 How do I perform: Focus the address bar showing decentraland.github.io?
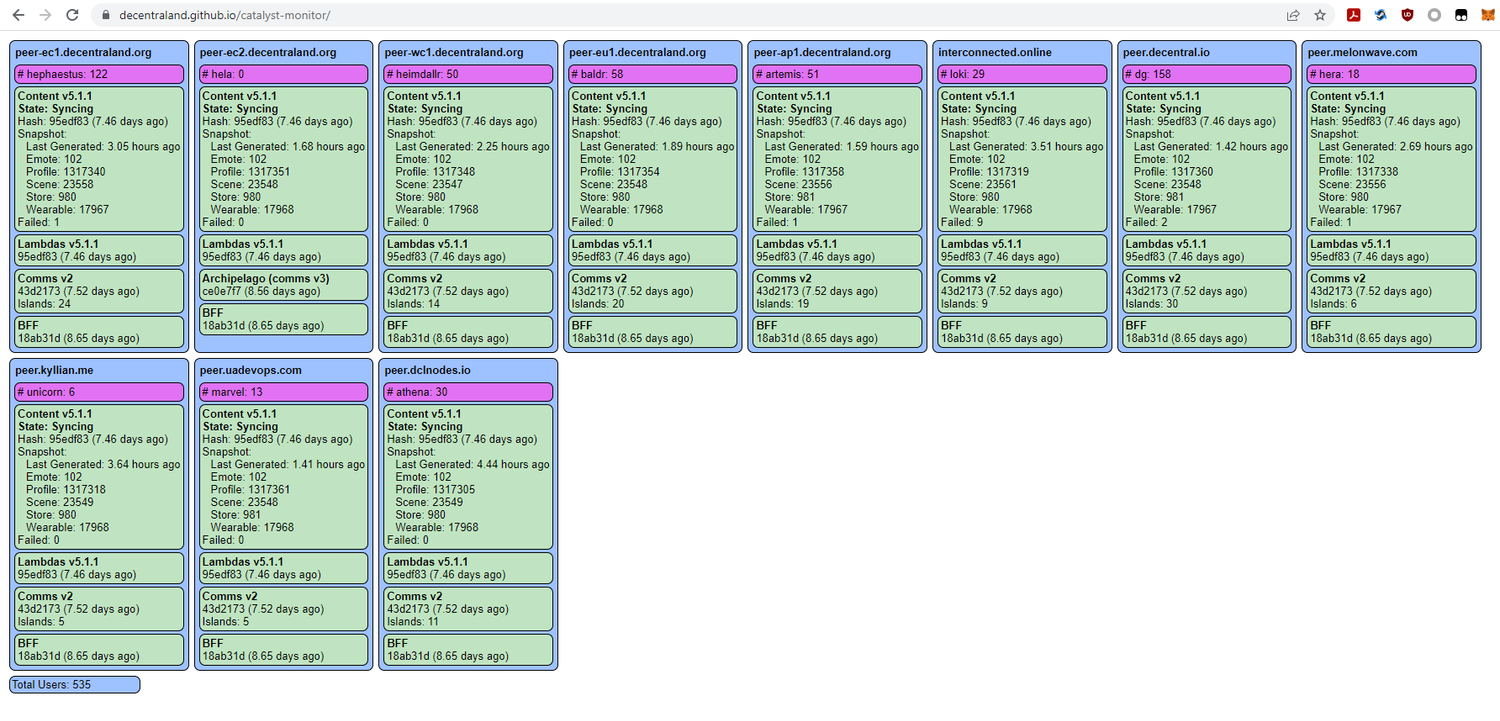(690, 15)
